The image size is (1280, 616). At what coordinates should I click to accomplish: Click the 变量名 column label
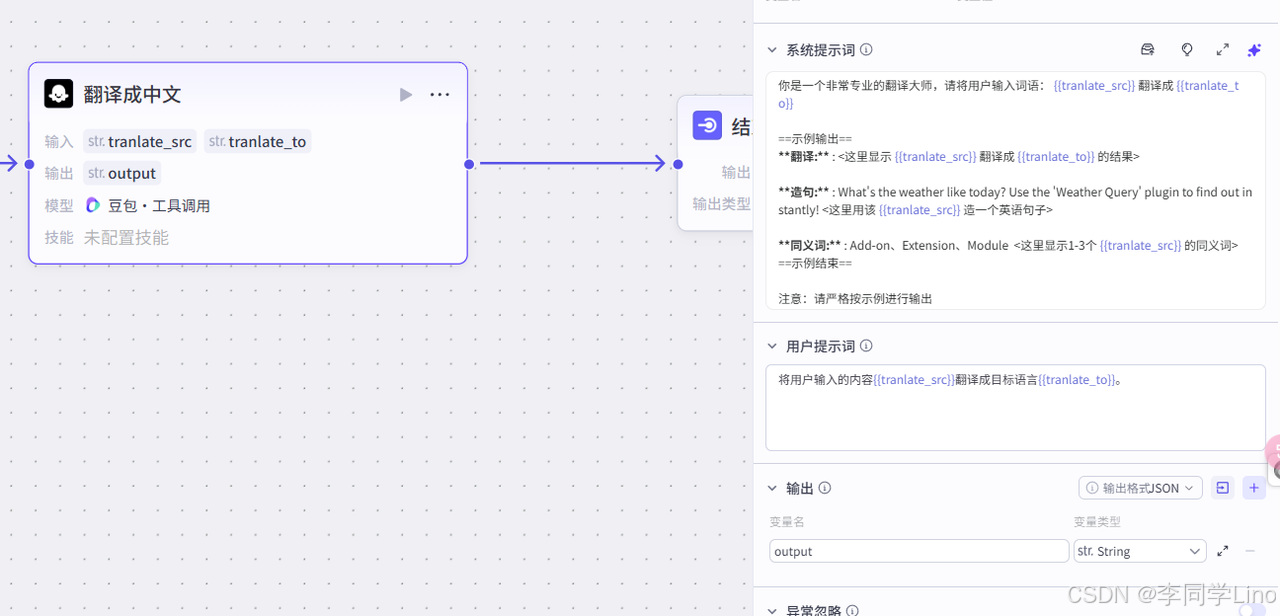click(787, 522)
